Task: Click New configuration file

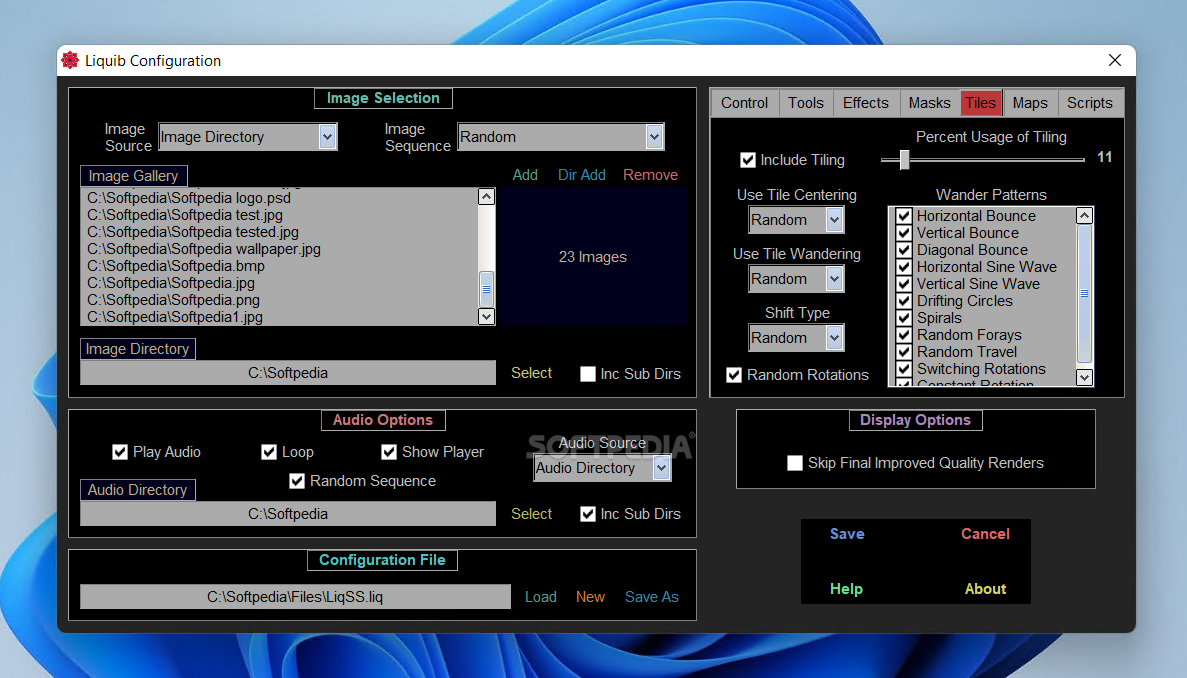Action: click(590, 597)
